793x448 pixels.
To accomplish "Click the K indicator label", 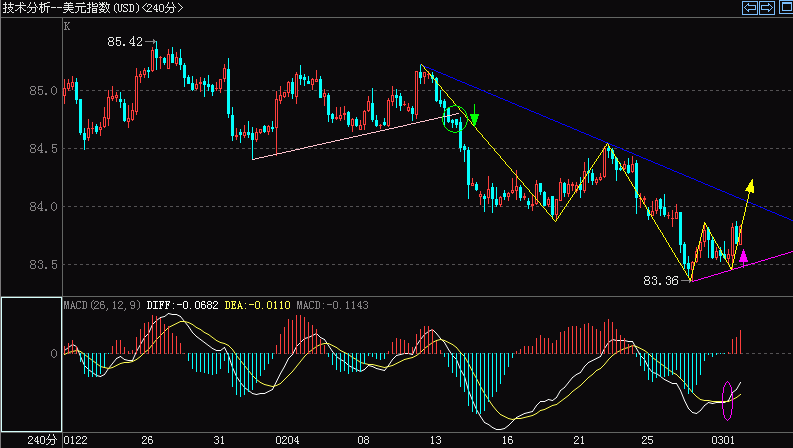I will click(x=67, y=26).
